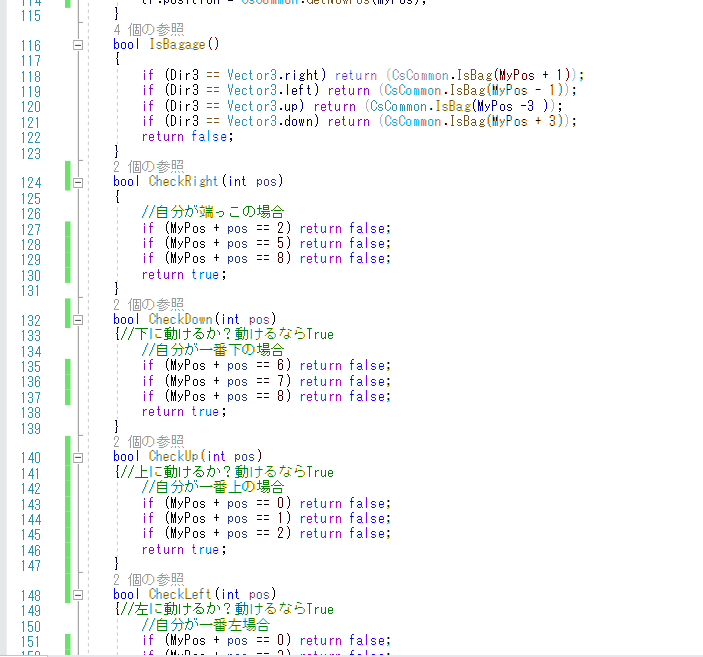This screenshot has width=703, height=657.
Task: Click line number 132
Action: coord(31,321)
